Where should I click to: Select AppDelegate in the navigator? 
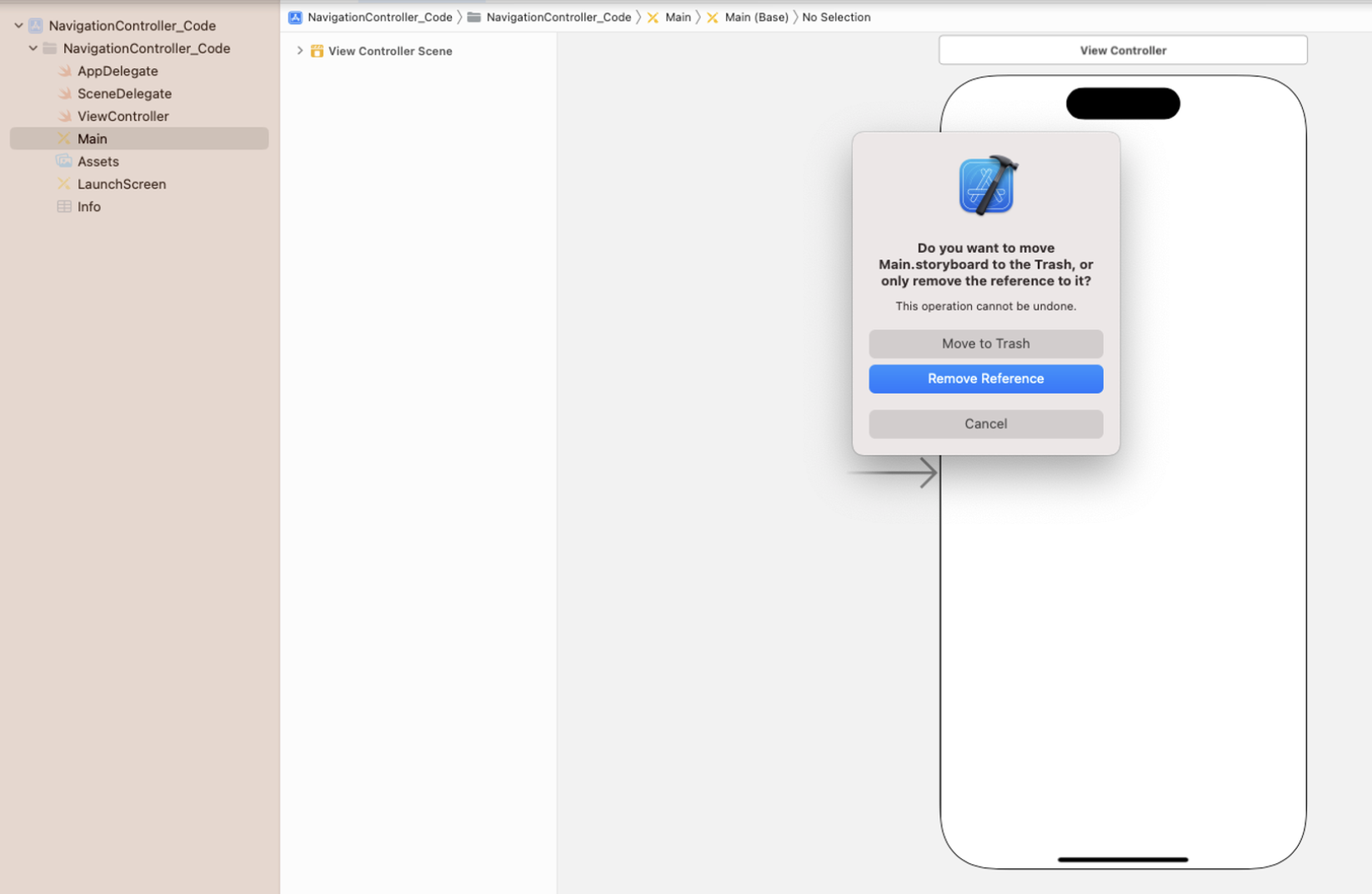click(118, 71)
